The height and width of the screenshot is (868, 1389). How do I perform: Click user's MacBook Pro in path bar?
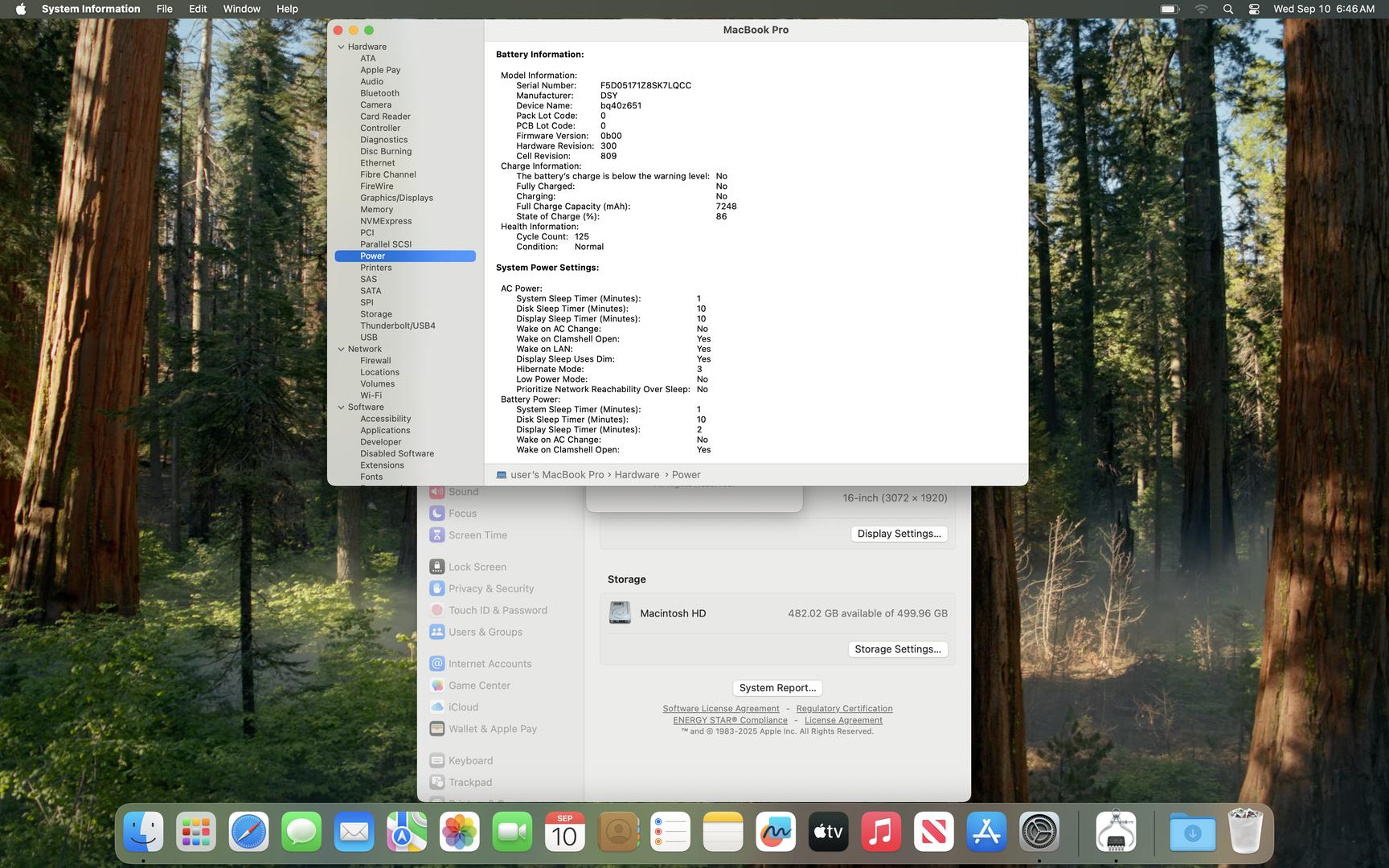(x=550, y=475)
